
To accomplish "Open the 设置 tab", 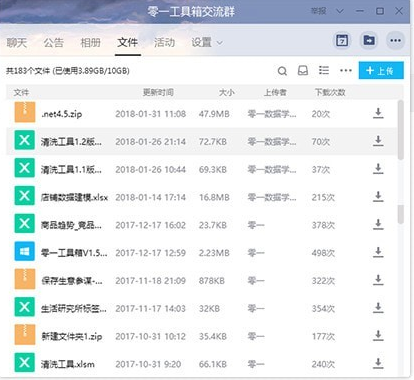I will click(202, 42).
